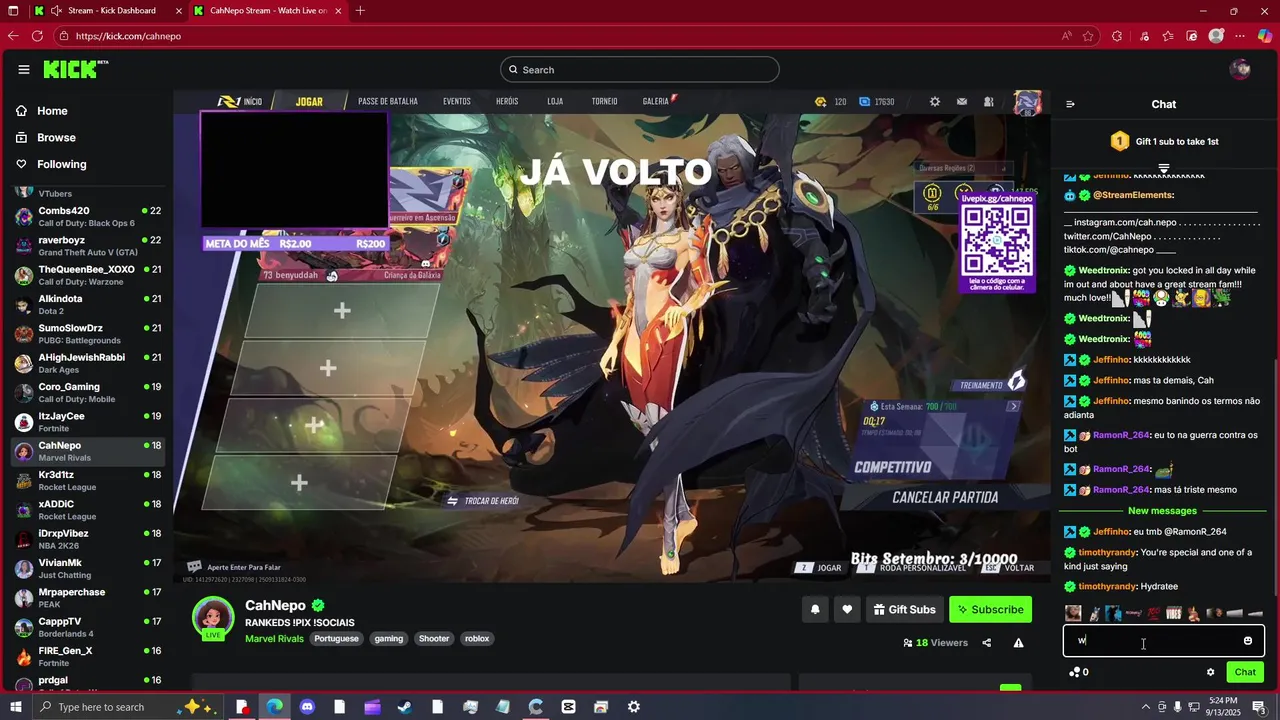This screenshot has width=1280, height=720.
Task: Switch to Stream - Kick Dashboard tab
Action: click(x=107, y=11)
